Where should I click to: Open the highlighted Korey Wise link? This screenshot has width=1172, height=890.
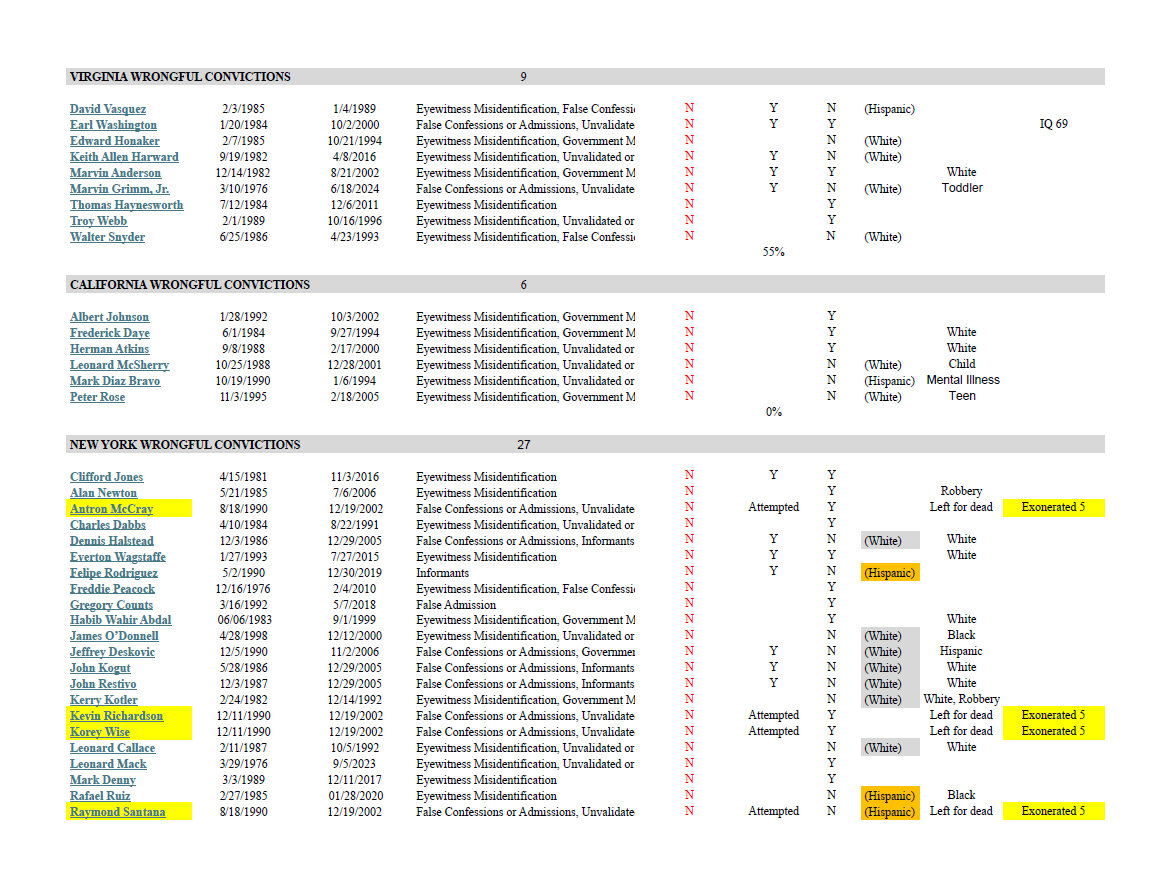(100, 732)
